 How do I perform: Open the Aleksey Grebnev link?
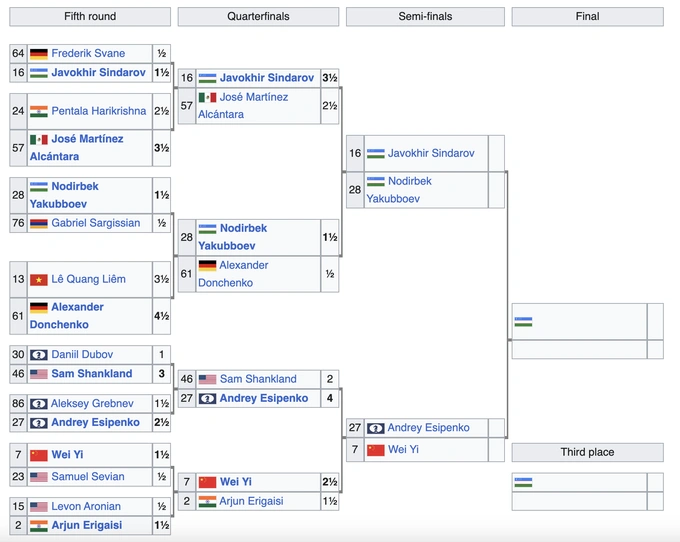pyautogui.click(x=95, y=403)
